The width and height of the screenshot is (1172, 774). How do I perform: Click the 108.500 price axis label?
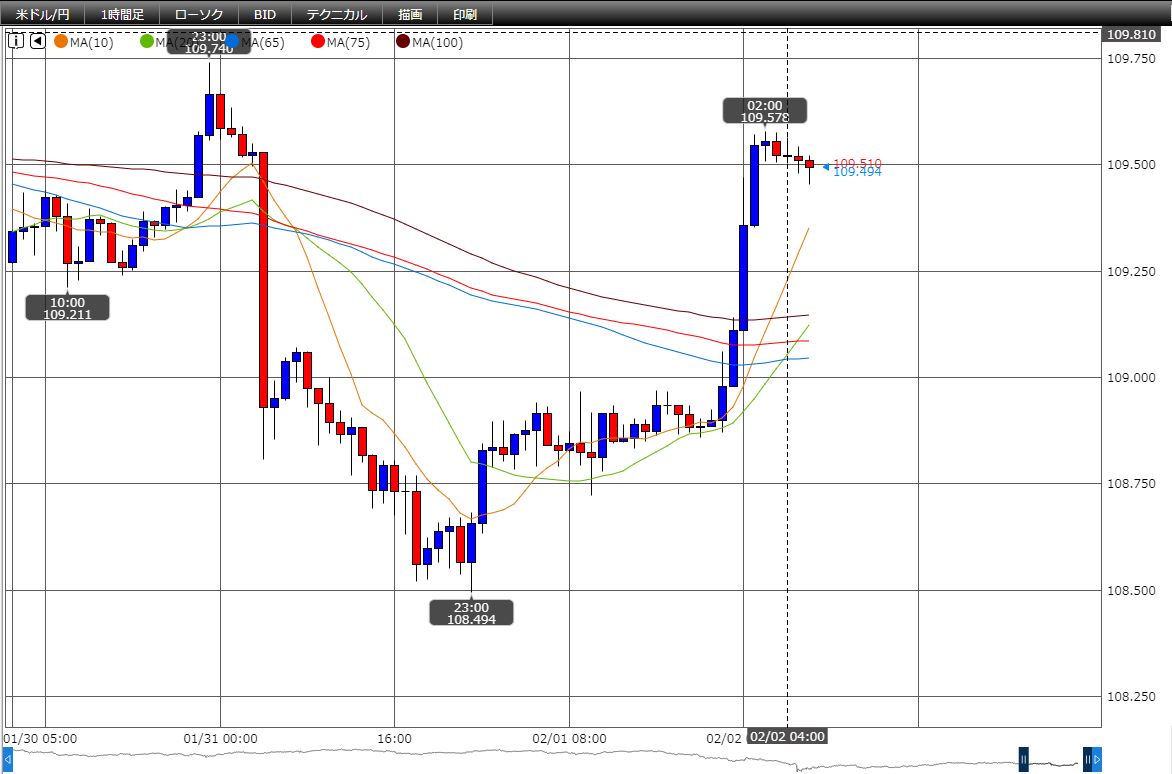point(1131,591)
